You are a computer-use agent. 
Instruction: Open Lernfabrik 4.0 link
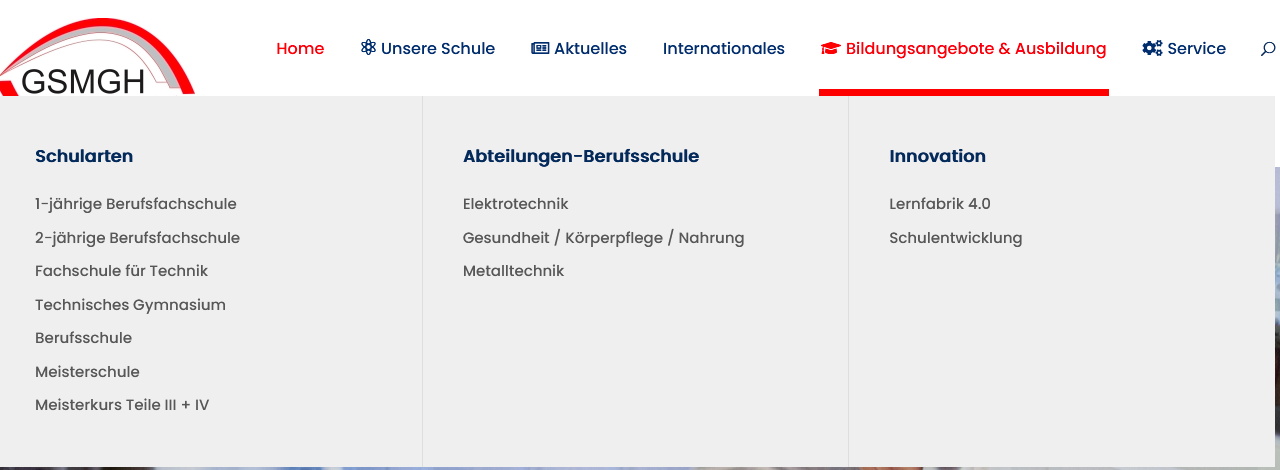coord(939,204)
